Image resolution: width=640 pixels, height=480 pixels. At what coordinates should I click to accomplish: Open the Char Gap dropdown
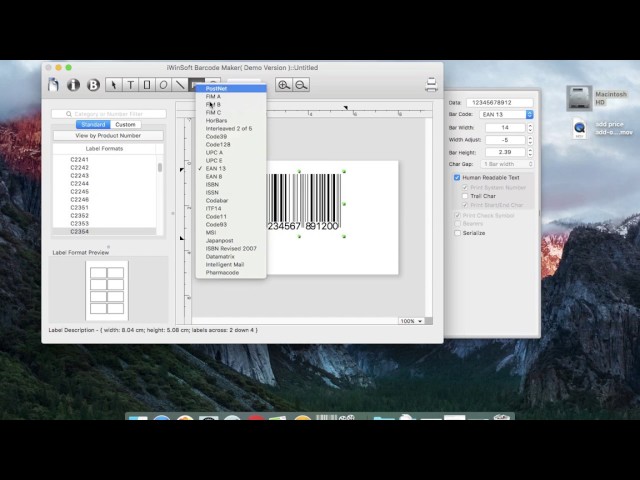click(x=506, y=164)
